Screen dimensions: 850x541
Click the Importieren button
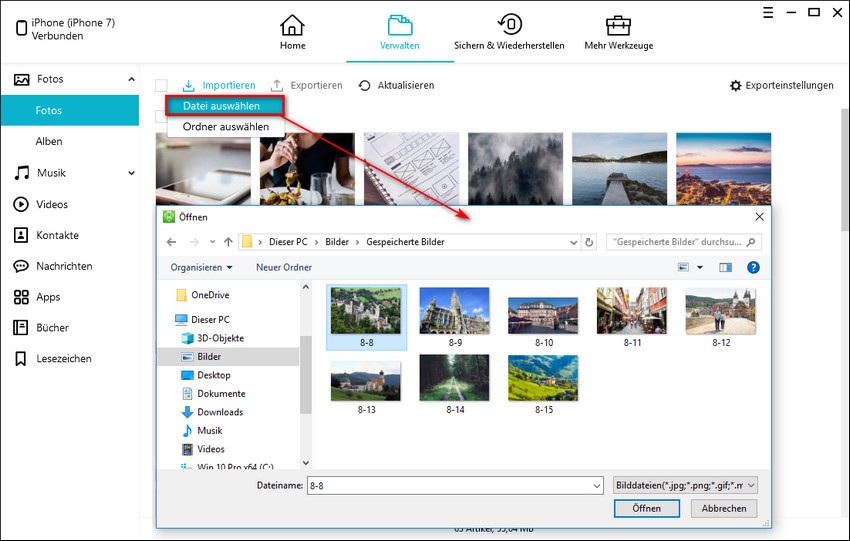pyautogui.click(x=218, y=86)
